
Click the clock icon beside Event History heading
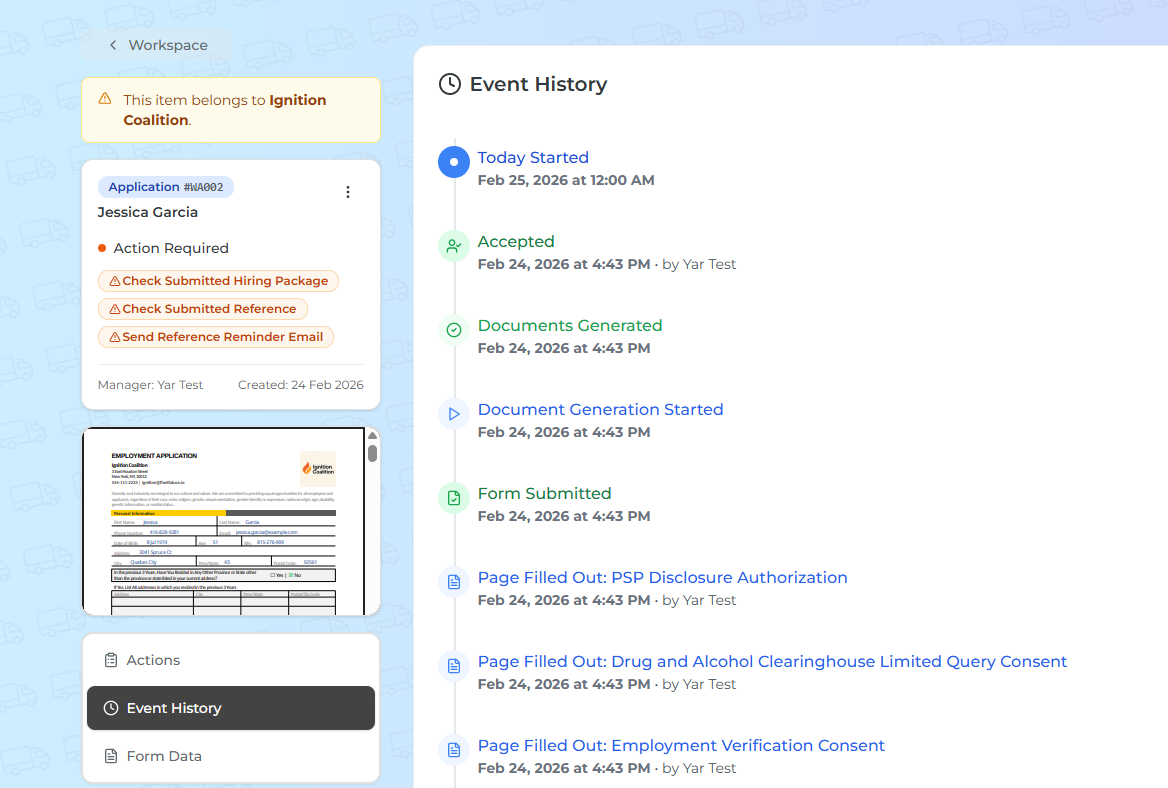coord(450,84)
